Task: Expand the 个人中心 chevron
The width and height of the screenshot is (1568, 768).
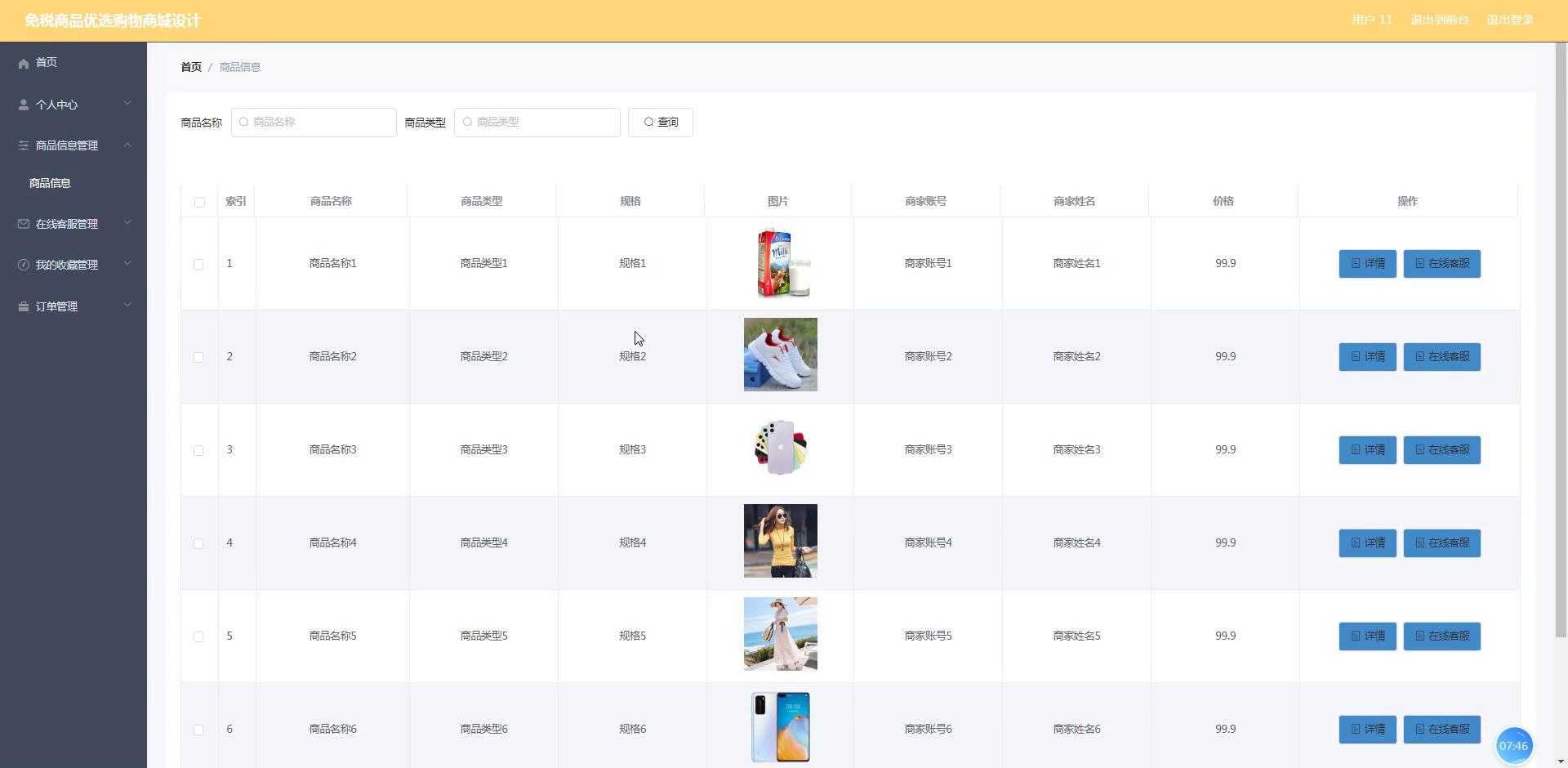Action: 127,104
